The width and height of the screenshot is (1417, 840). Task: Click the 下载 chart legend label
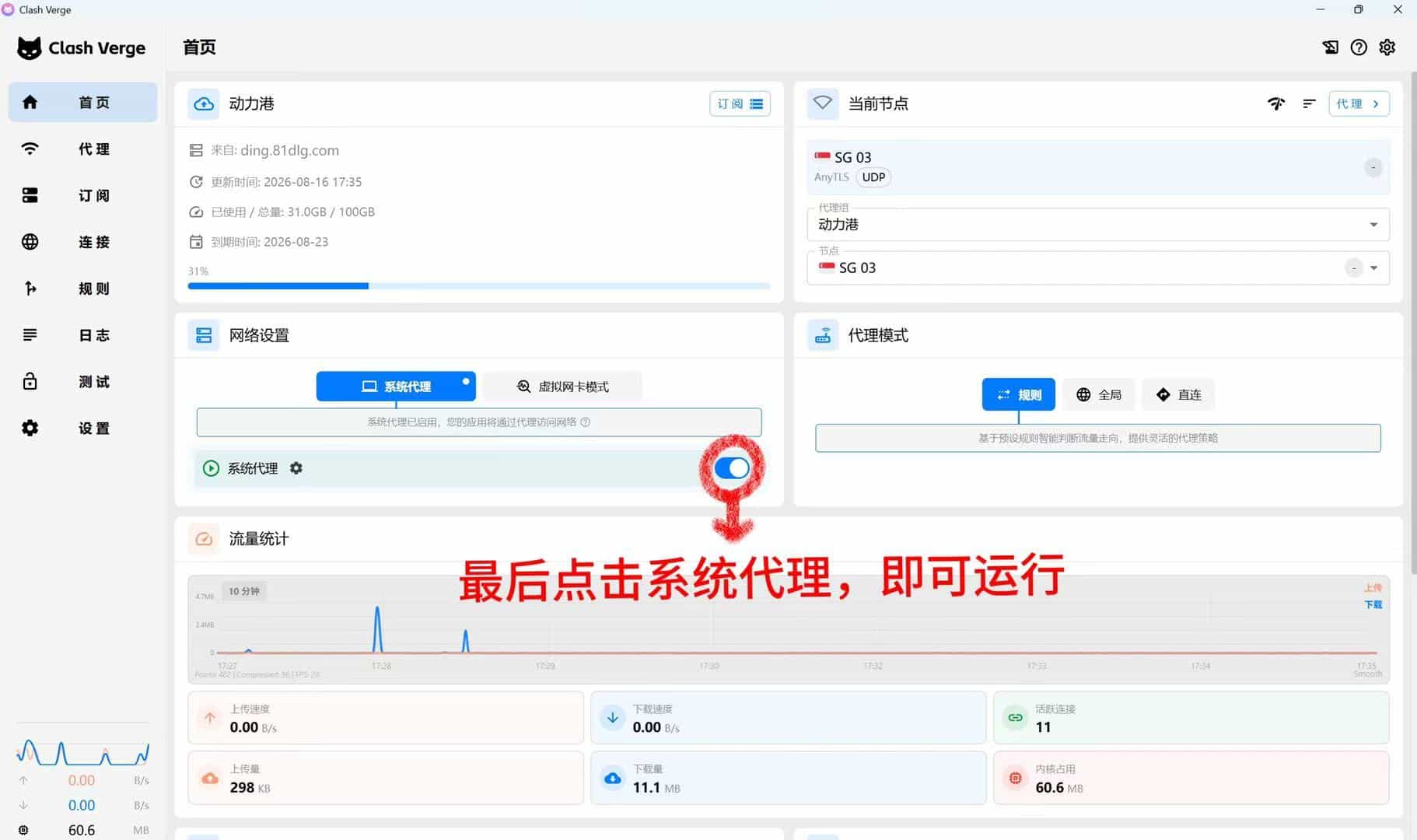coord(1373,604)
